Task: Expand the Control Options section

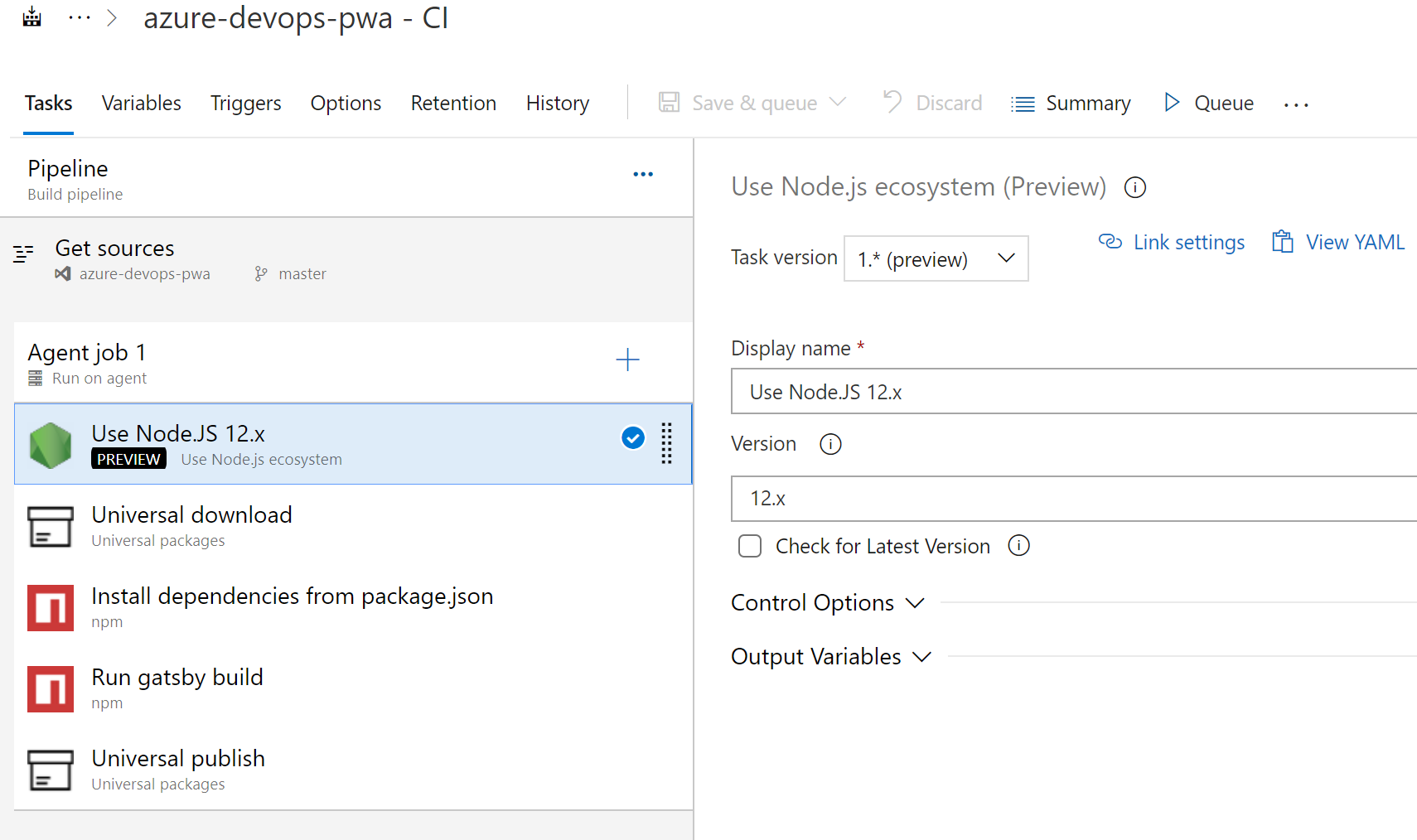Action: tap(915, 603)
